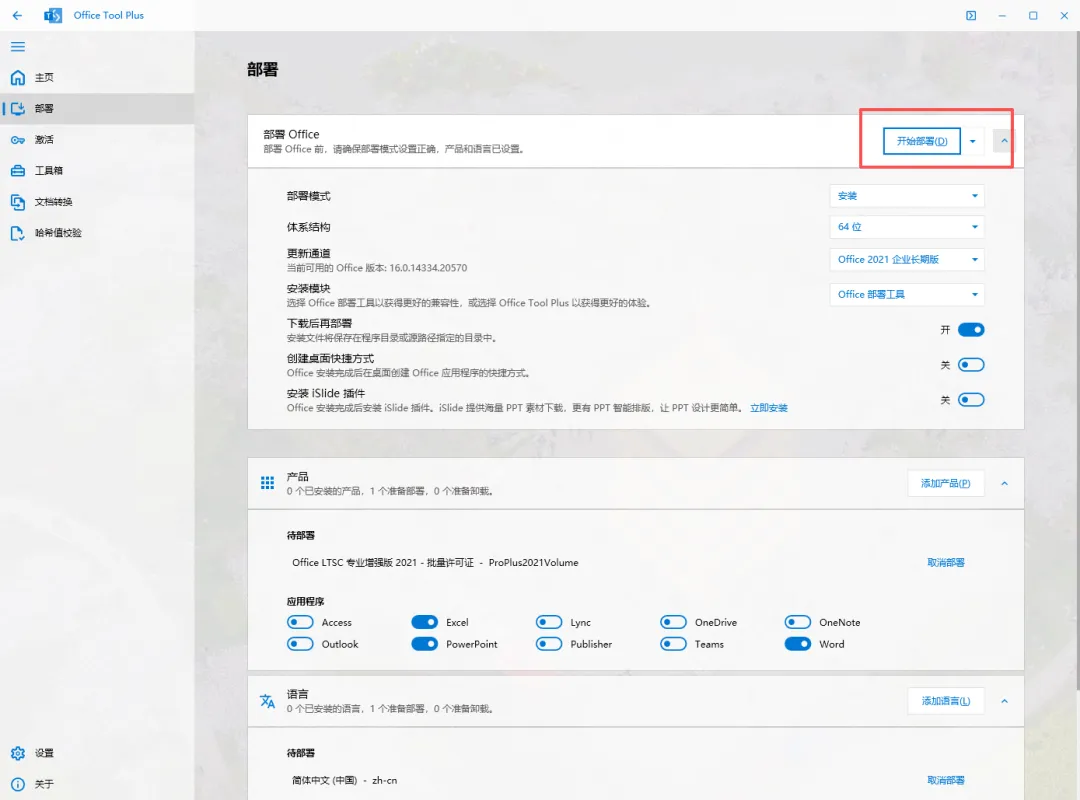
Task: Click the home (主页) icon in sidebar
Action: coord(18,77)
